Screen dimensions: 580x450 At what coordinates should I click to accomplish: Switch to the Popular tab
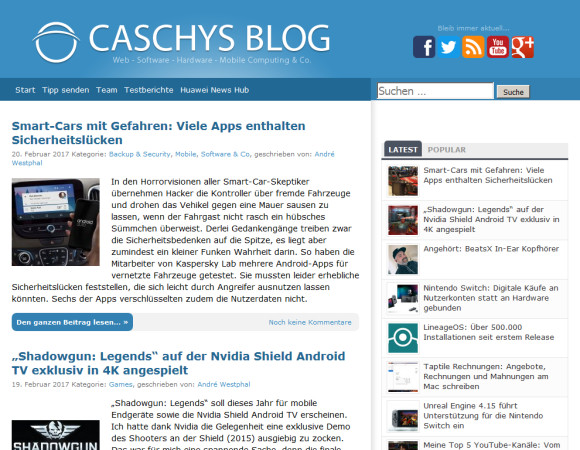[446, 150]
